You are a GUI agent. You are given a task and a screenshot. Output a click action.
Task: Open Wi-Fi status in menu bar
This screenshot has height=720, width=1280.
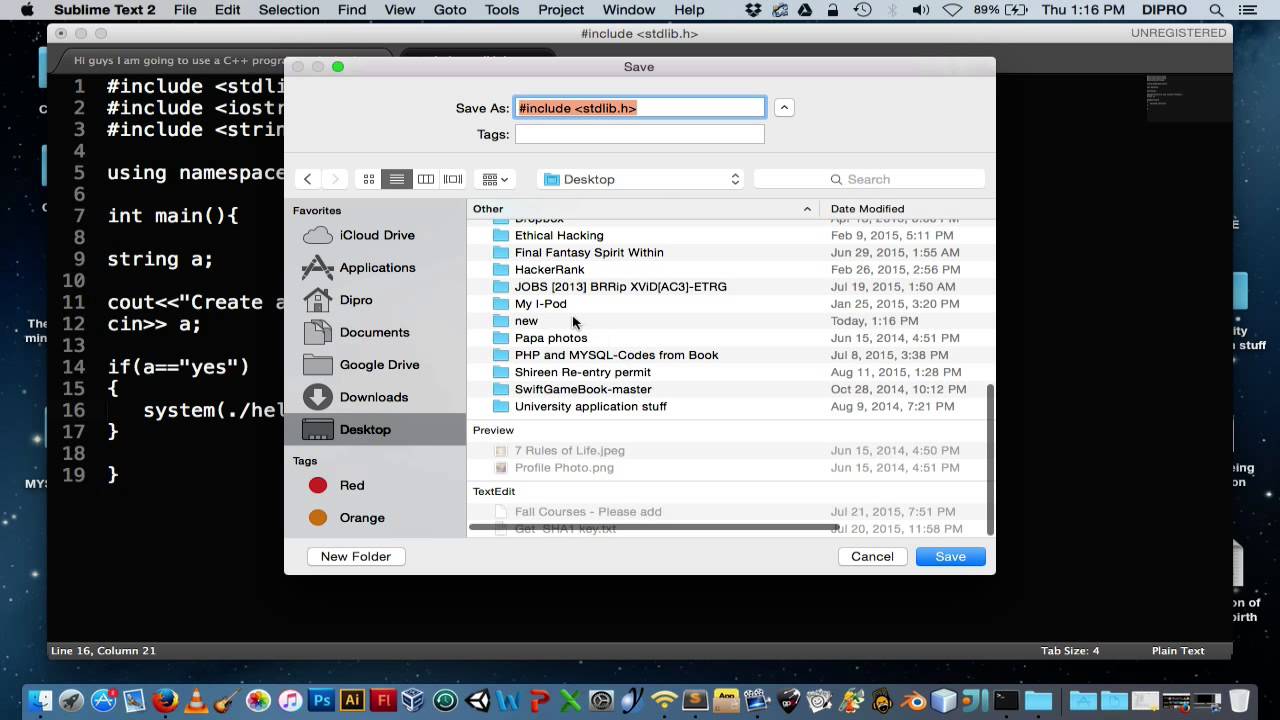pyautogui.click(x=952, y=10)
